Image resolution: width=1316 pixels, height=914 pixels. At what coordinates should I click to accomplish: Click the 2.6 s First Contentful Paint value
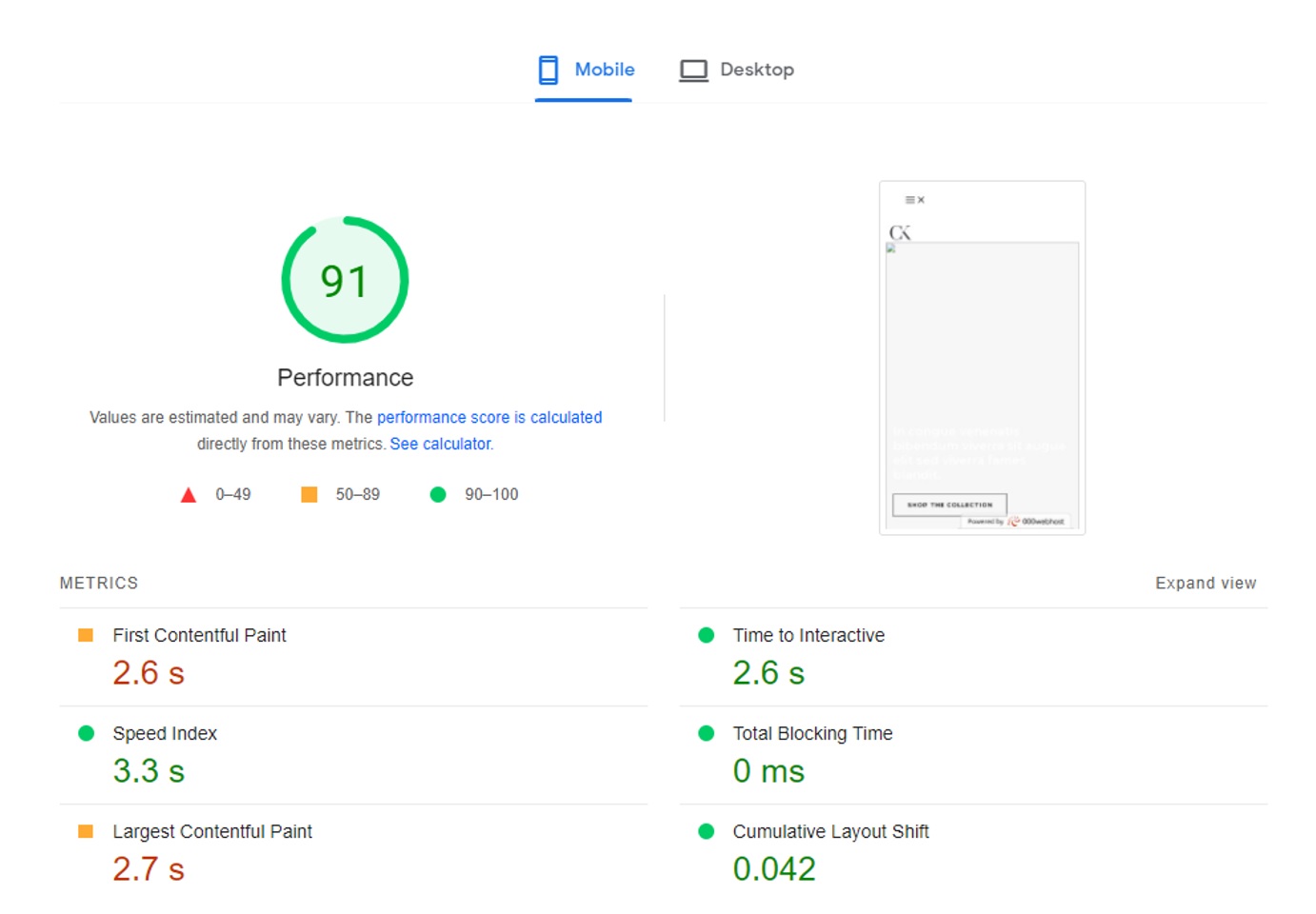(149, 673)
